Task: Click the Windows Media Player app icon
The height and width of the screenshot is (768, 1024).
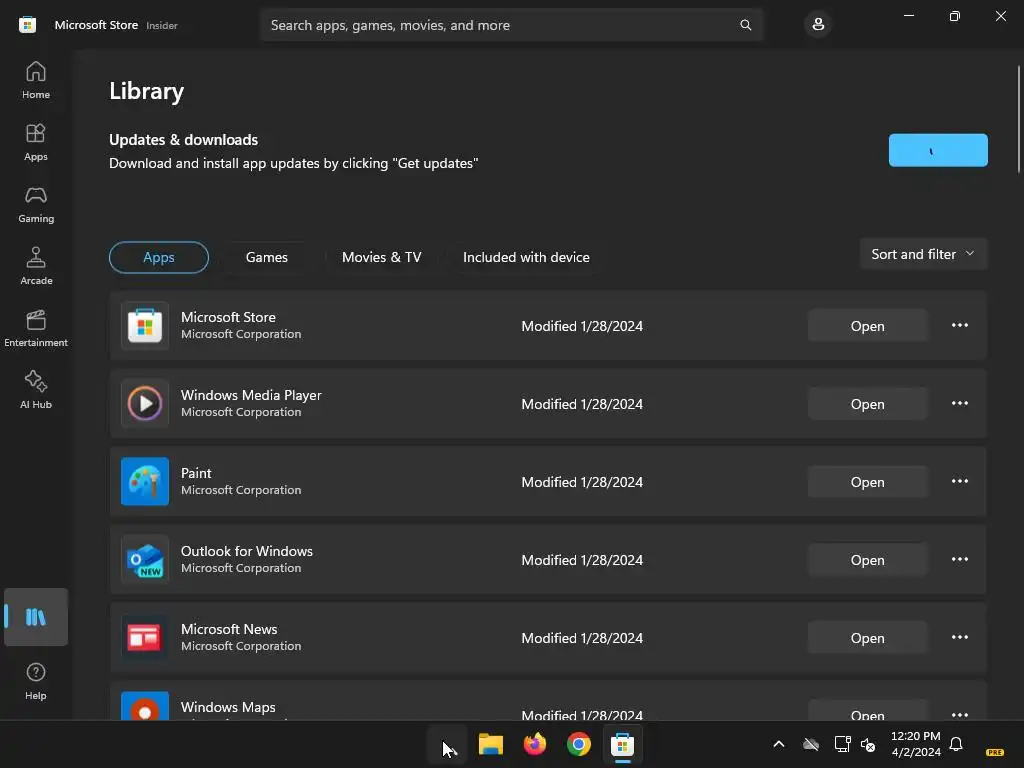Action: [145, 404]
